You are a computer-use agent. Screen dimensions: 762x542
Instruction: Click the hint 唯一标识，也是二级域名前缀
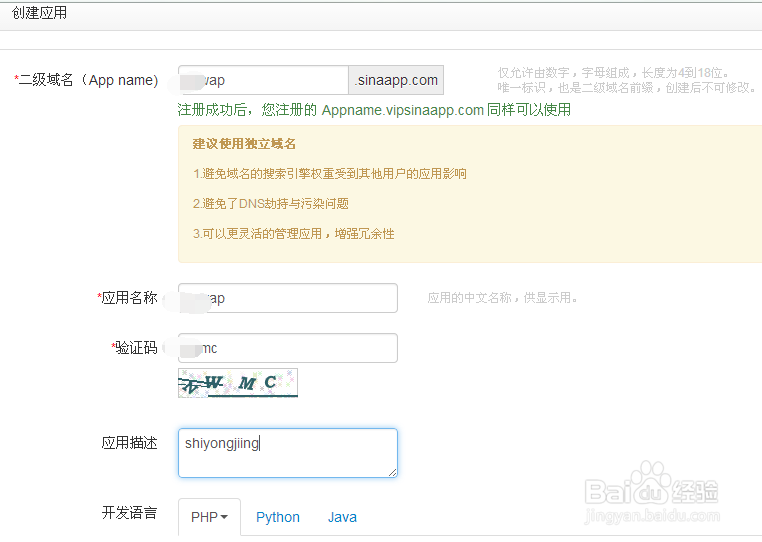click(627, 87)
